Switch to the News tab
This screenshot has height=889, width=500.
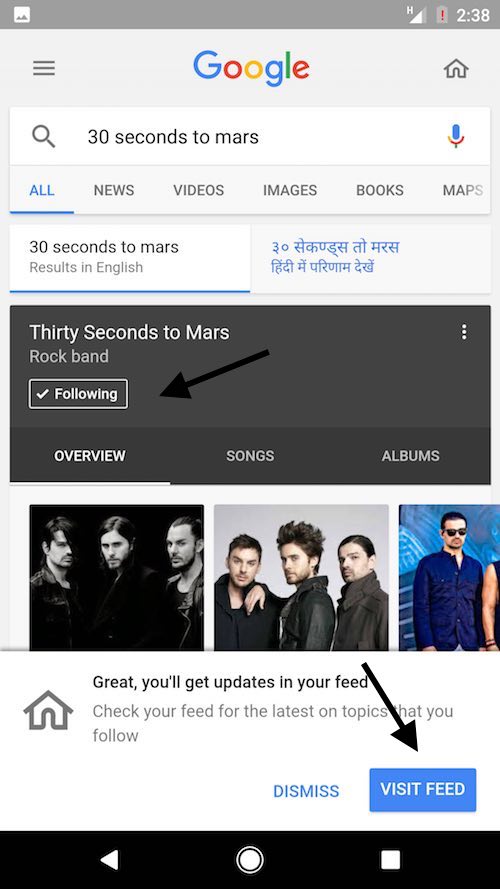point(114,190)
